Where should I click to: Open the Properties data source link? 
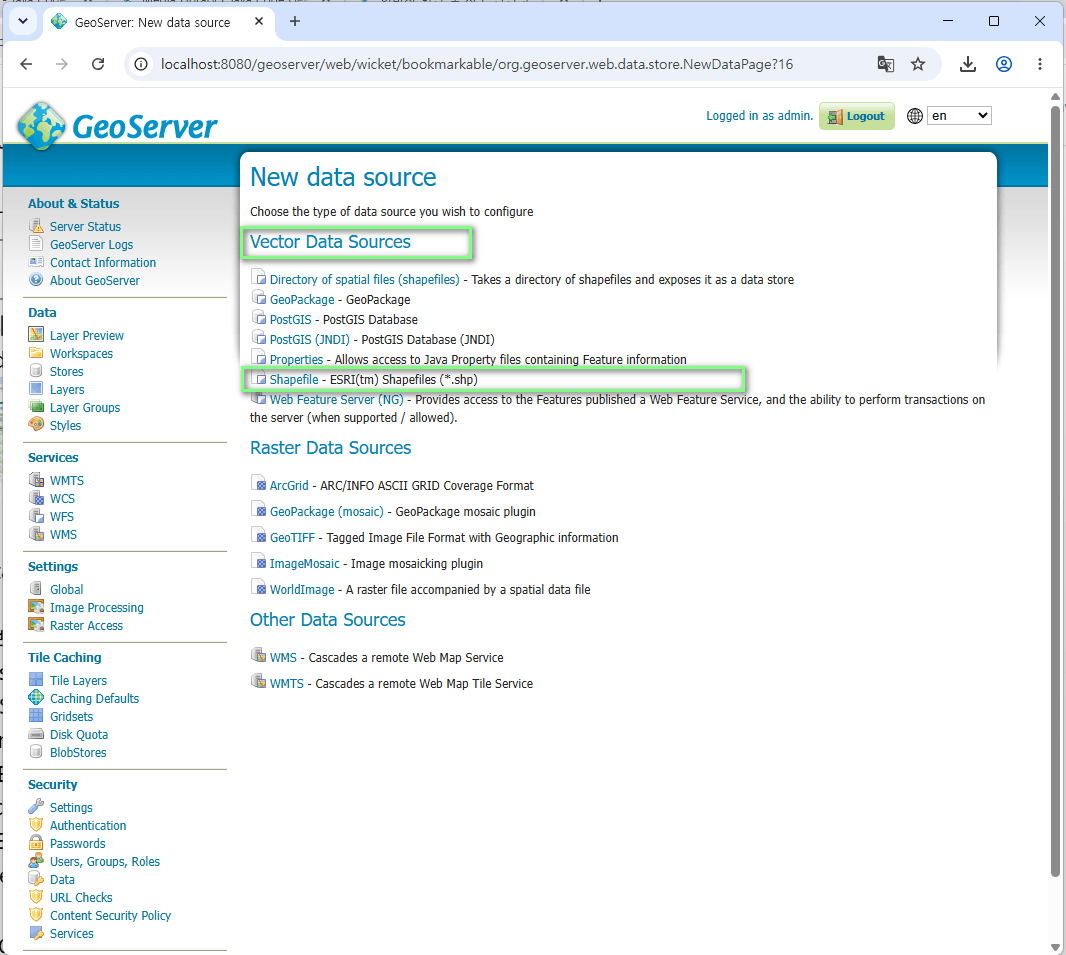point(296,359)
